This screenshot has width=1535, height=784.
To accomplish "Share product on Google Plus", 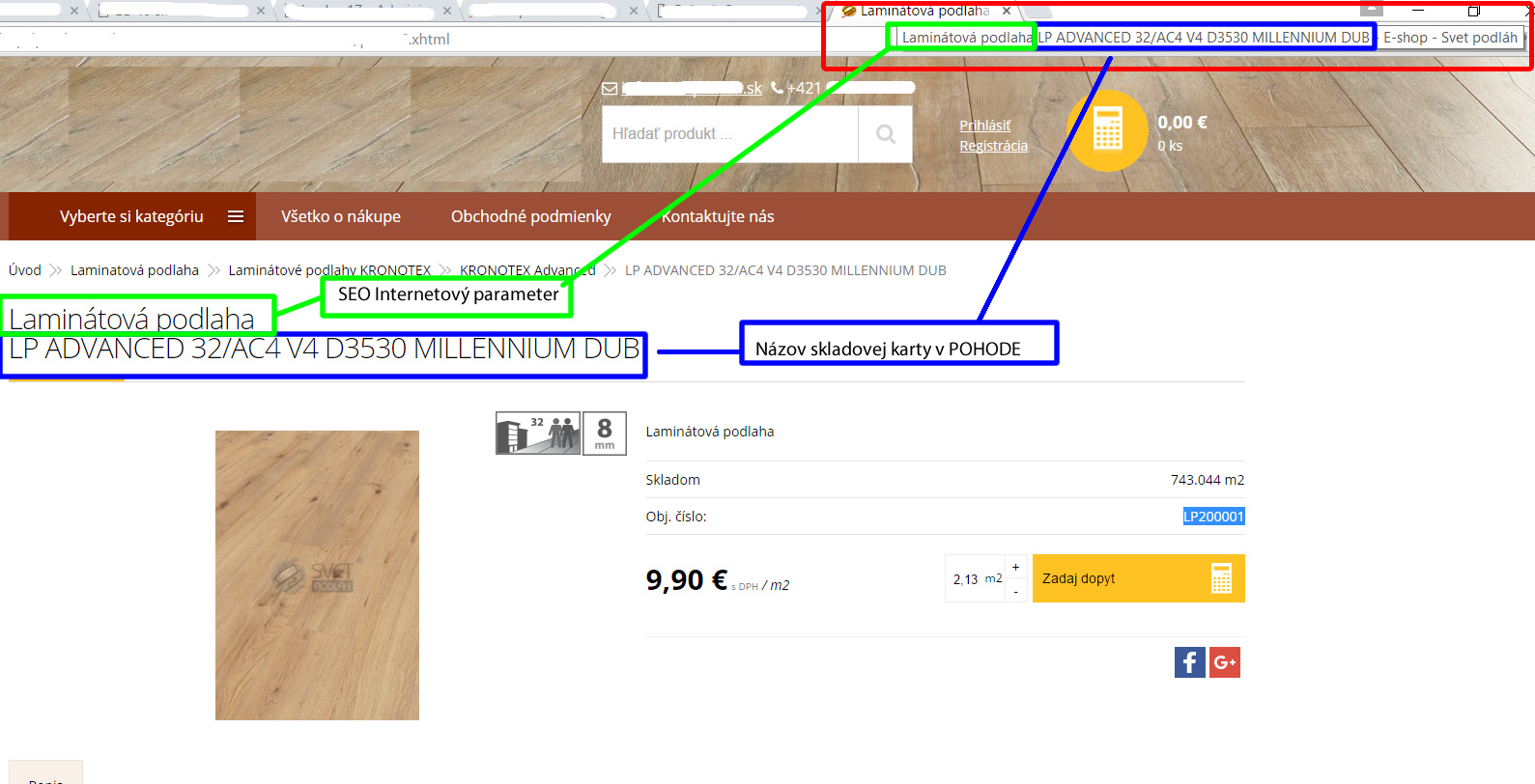I will 1225,662.
